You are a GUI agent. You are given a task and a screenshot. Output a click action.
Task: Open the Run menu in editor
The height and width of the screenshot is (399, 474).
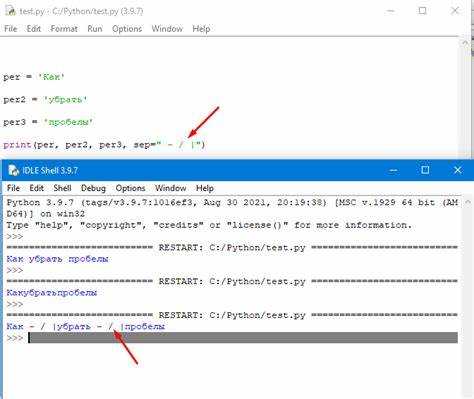95,29
